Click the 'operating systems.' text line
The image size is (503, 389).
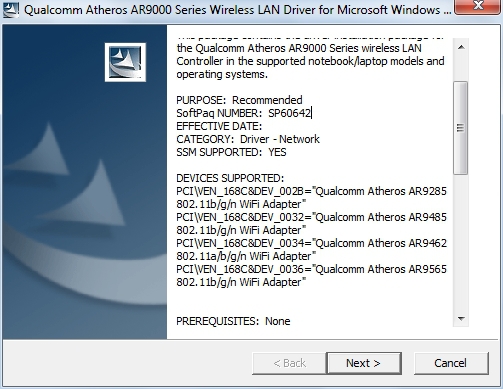coord(222,74)
